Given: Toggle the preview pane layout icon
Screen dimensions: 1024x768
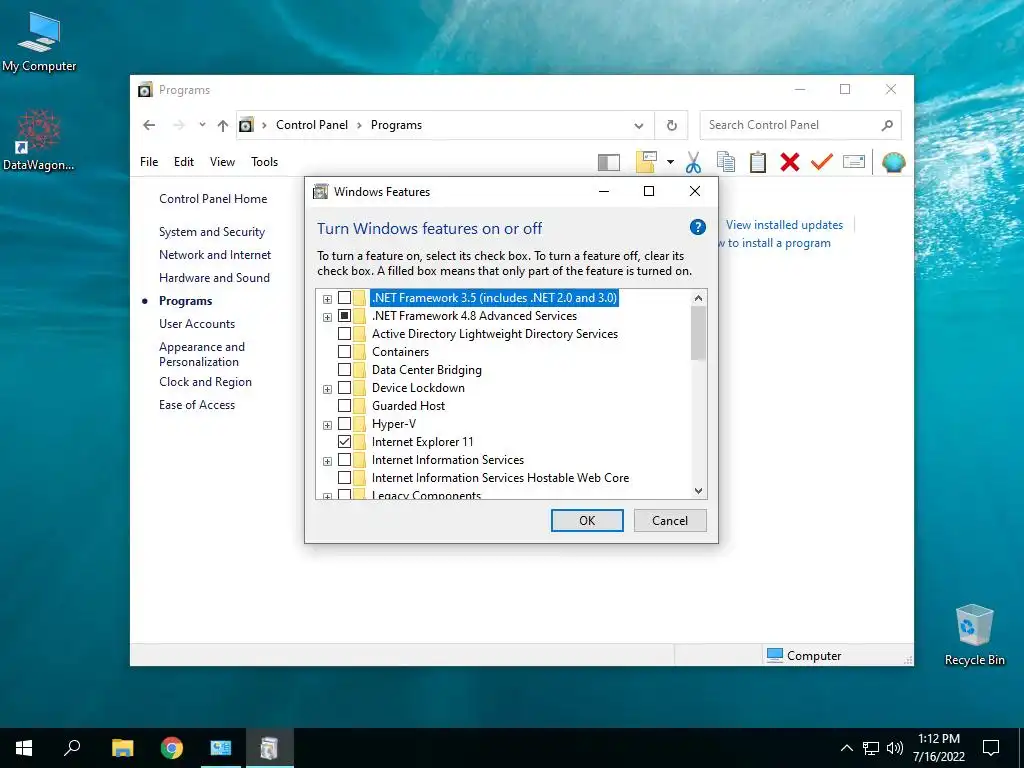Looking at the screenshot, I should click(x=609, y=163).
